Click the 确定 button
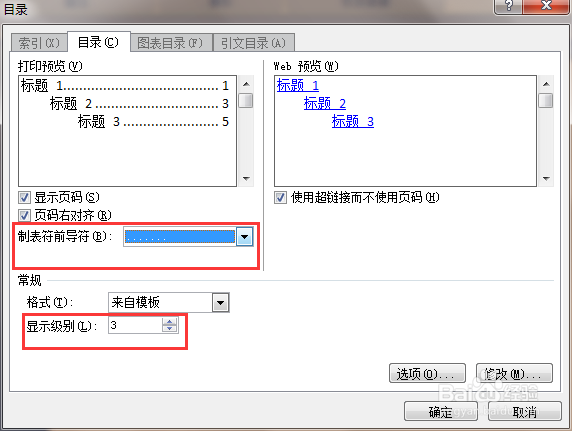 point(441,412)
